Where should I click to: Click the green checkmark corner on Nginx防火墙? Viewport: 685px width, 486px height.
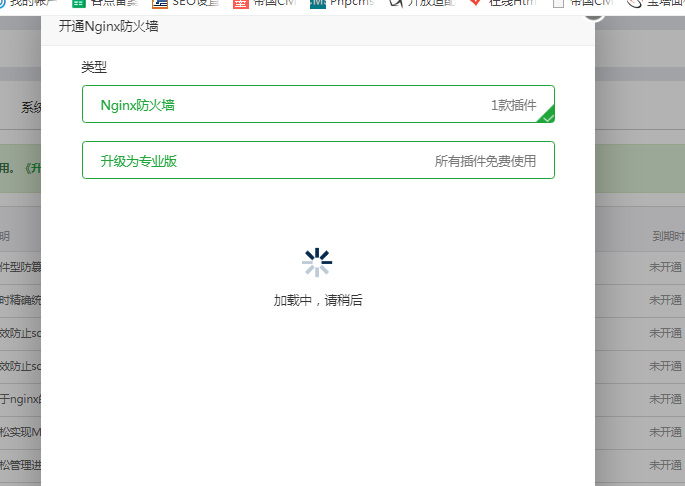[546, 115]
